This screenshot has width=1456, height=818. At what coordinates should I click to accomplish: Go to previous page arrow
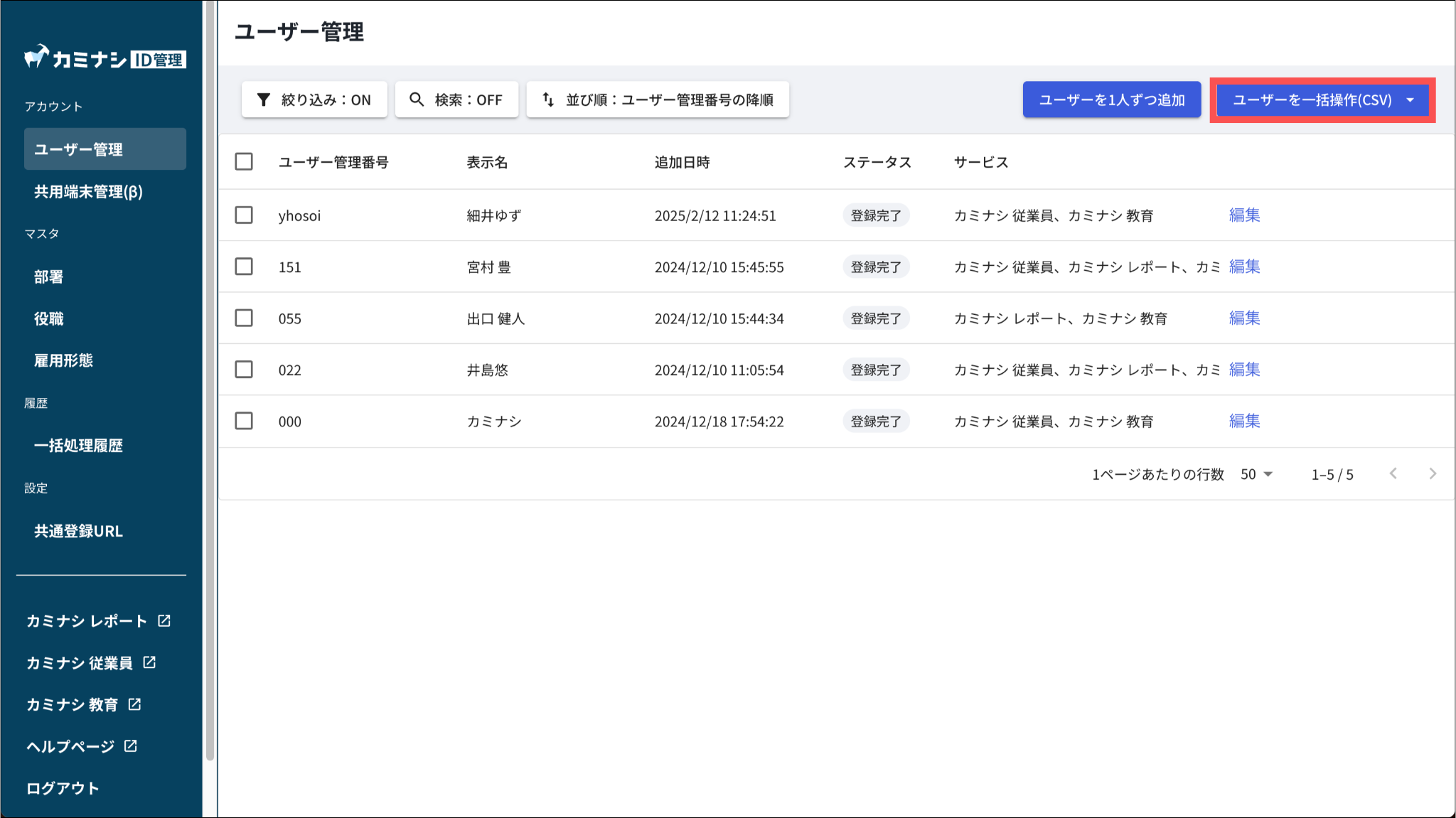(x=1393, y=473)
